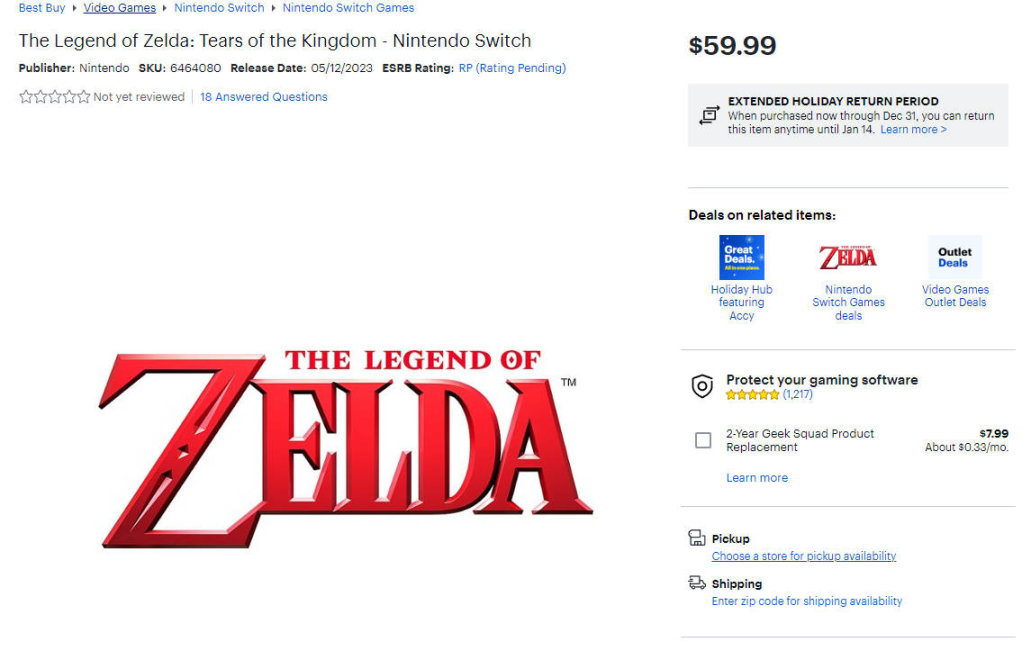The height and width of the screenshot is (651, 1022).
Task: Open the Video Games breadcrumb
Action: [120, 8]
